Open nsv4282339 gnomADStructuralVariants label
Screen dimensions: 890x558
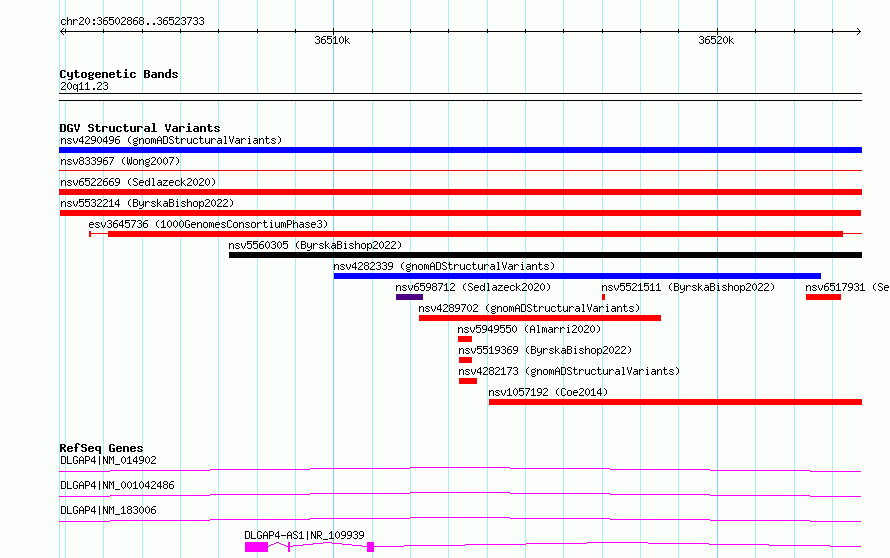[x=444, y=266]
